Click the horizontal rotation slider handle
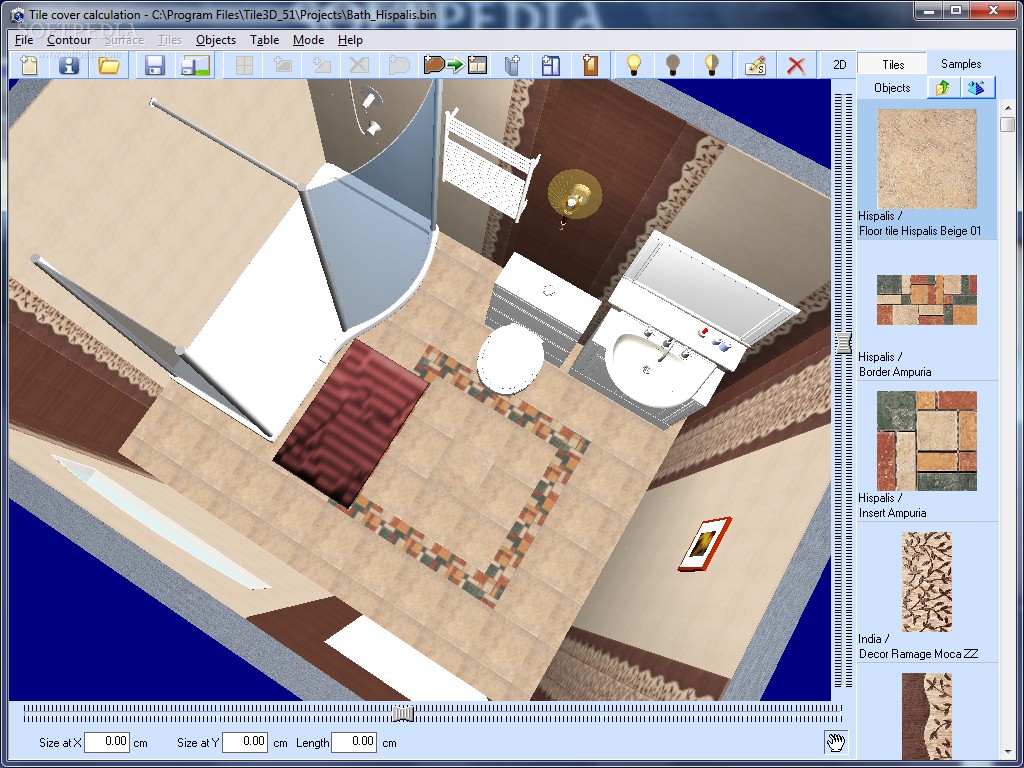Image resolution: width=1024 pixels, height=768 pixels. [403, 713]
